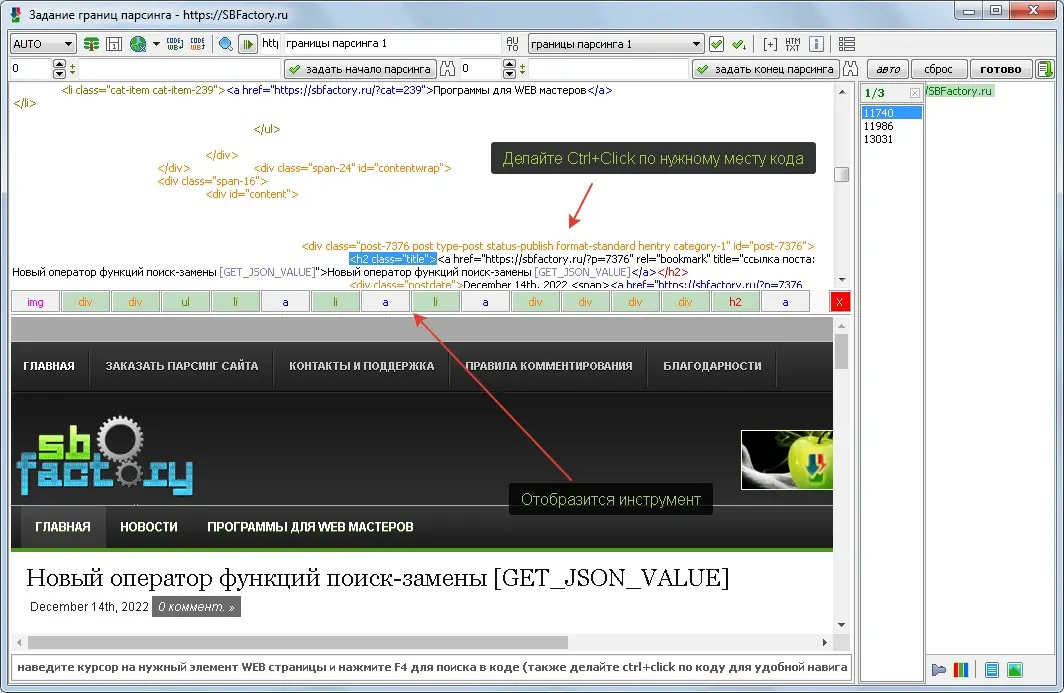
Task: Click the start parsing text field
Action: click(x=180, y=69)
